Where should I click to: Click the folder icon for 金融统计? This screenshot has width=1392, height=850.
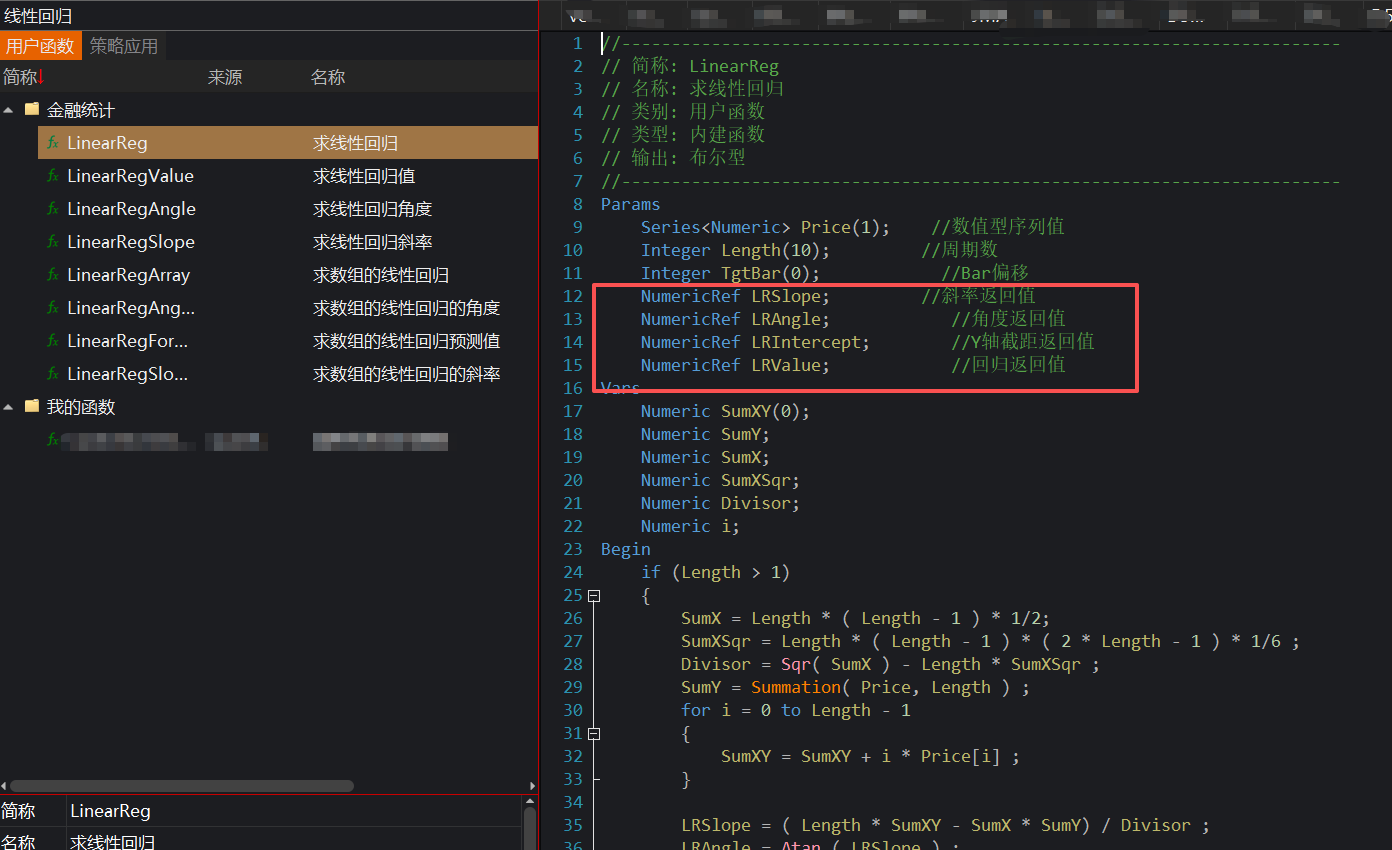(x=32, y=110)
